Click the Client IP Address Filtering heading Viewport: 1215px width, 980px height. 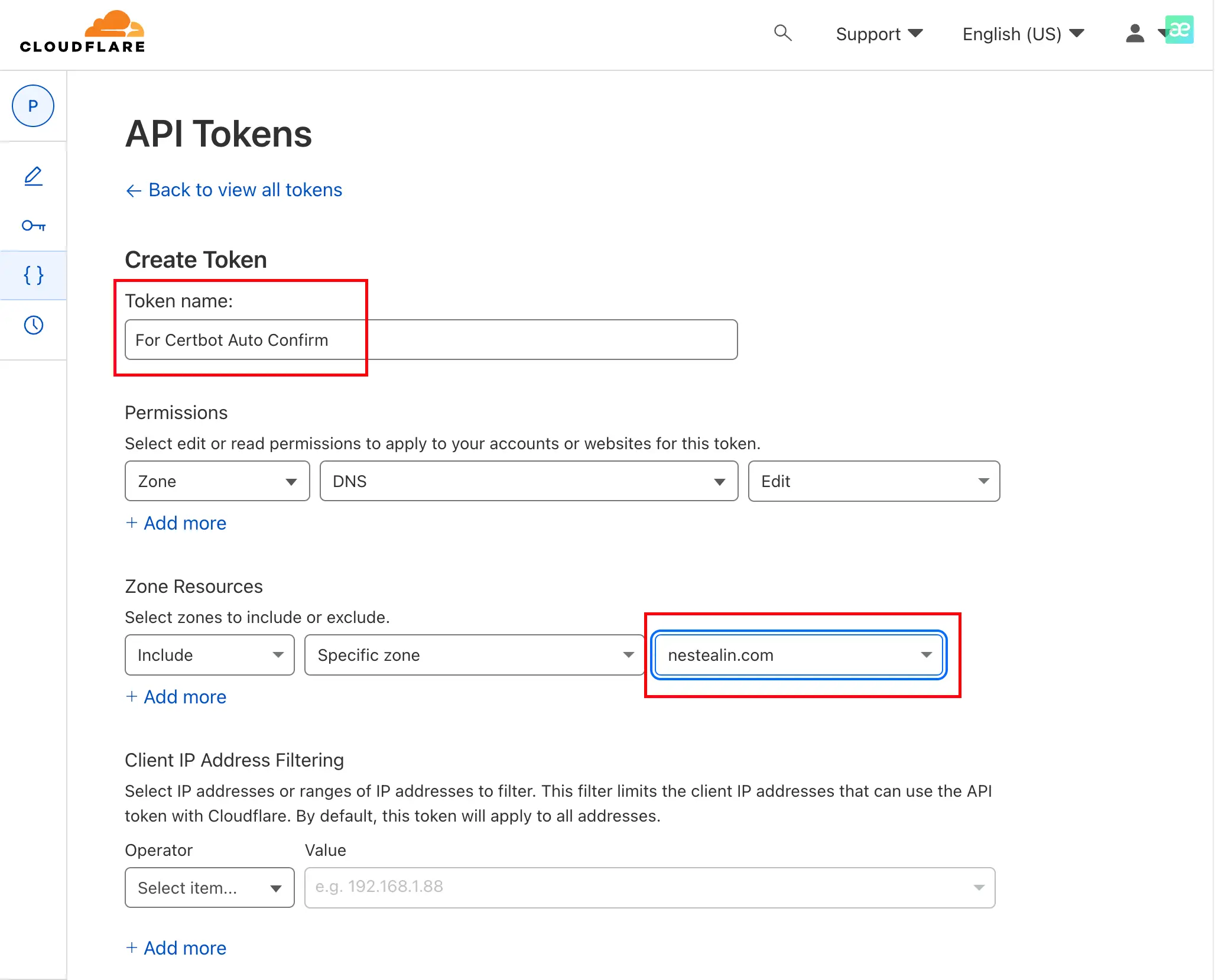[235, 760]
